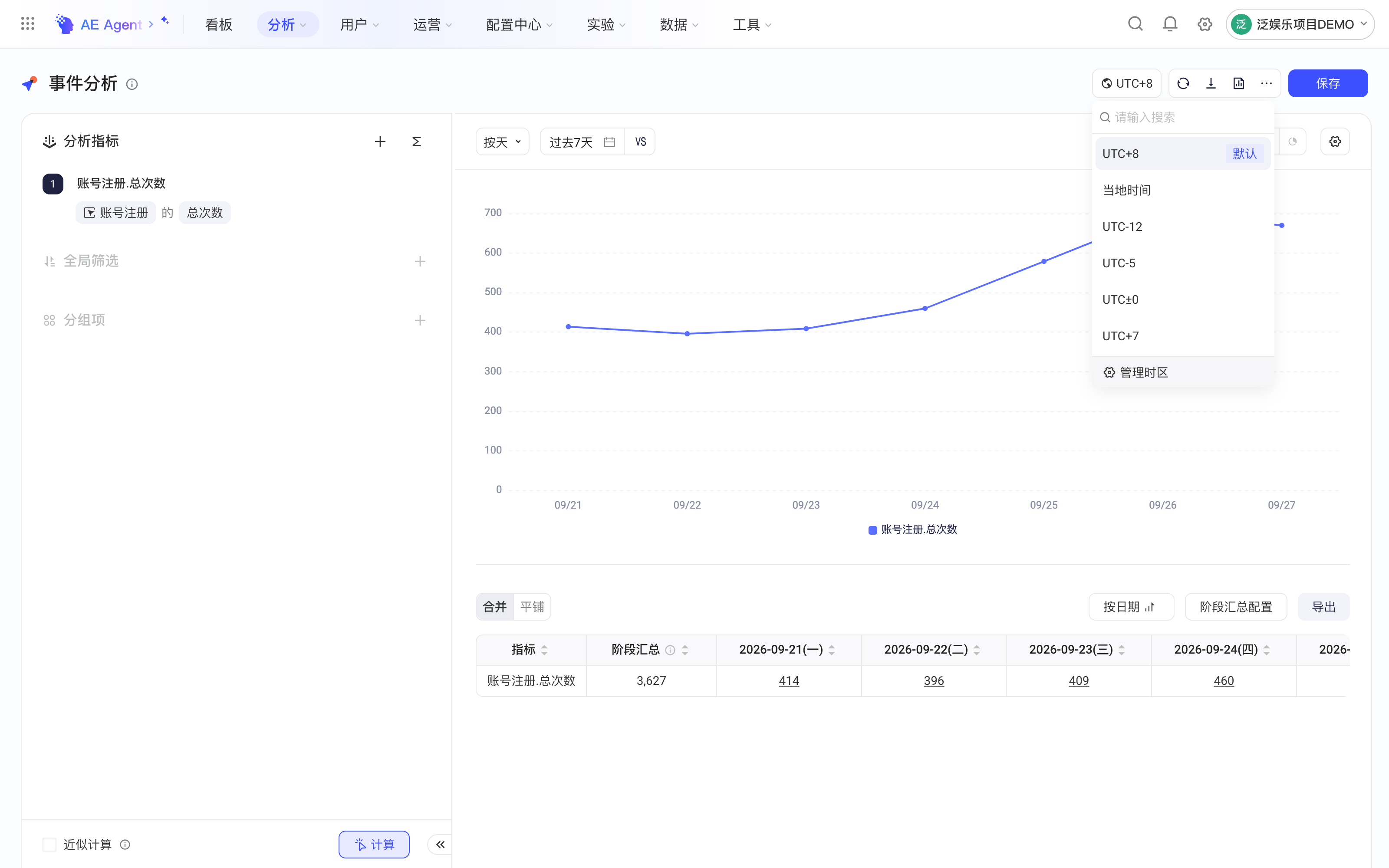This screenshot has height=868, width=1389.
Task: Add a group-by item plus icon
Action: [420, 320]
